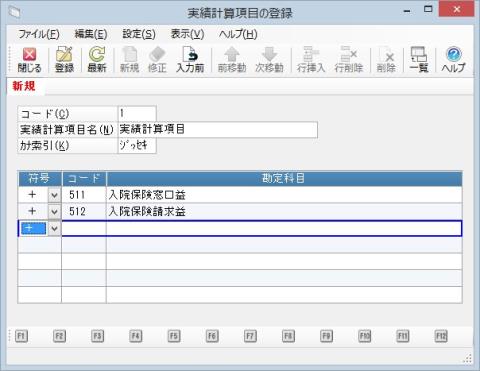Screen dimensions: 480x371
Task: Select the 新規 tab label
Action: [x=24, y=86]
